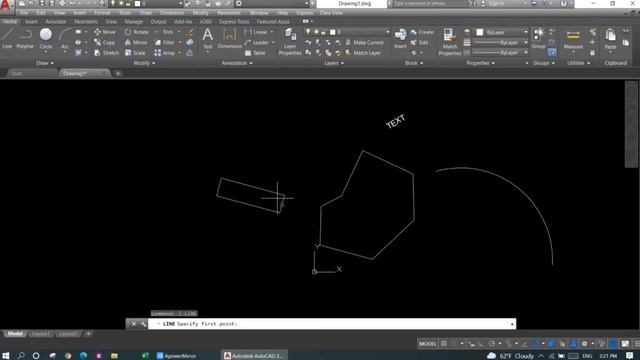Expand the Utilities panel
Screen dimensions: 640x360
coord(578,63)
